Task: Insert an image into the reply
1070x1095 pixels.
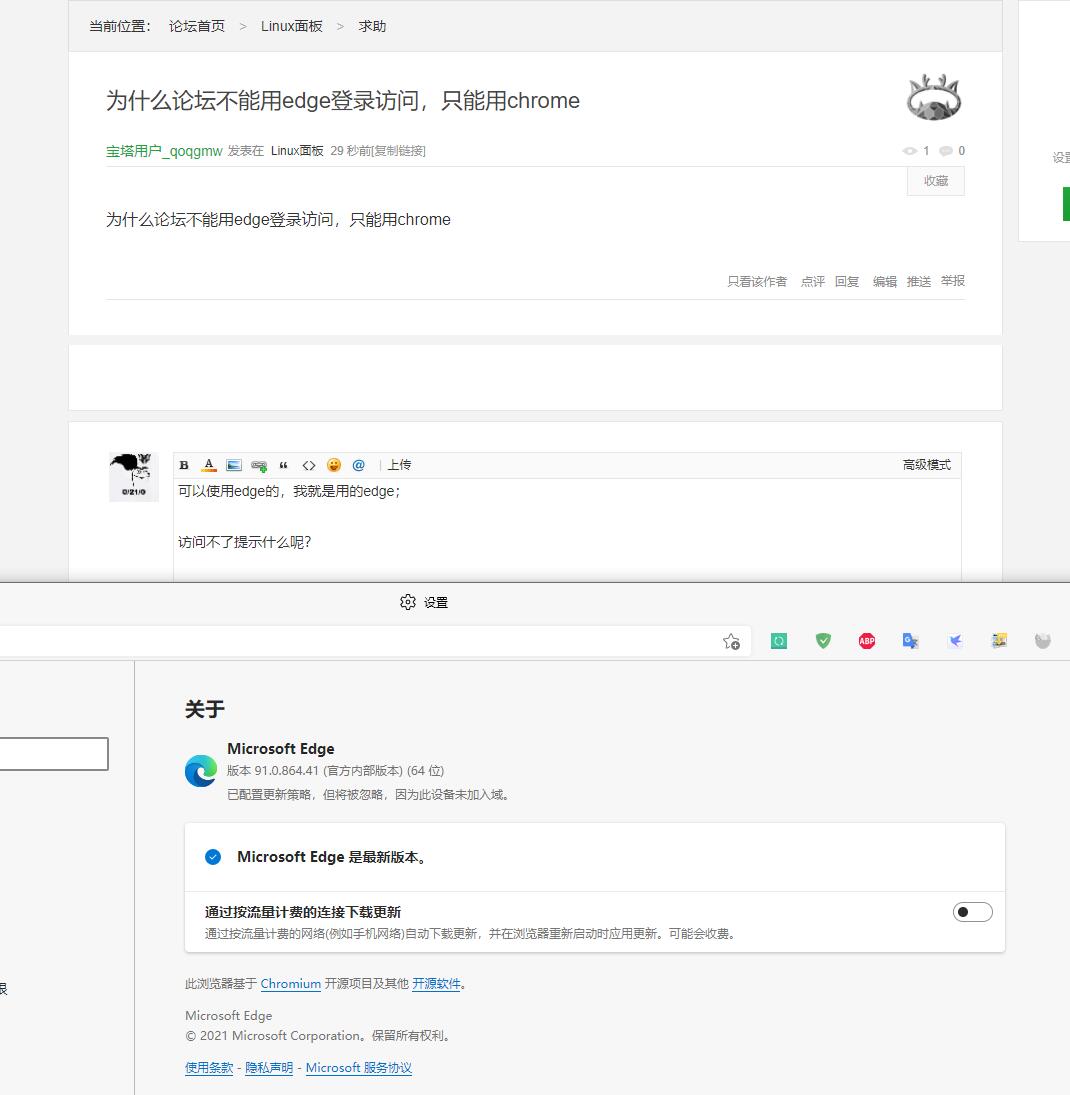Action: tap(234, 465)
